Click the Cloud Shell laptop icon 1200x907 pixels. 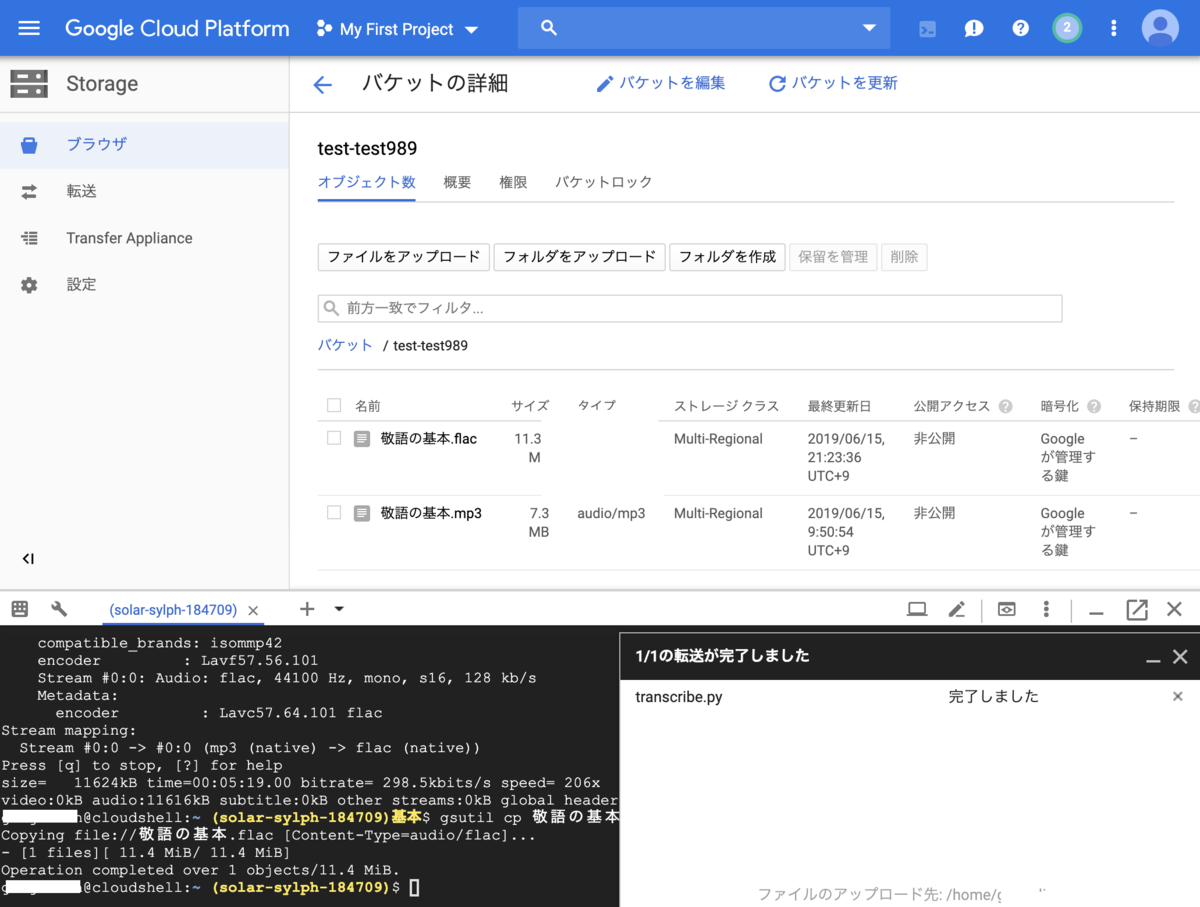(x=917, y=609)
